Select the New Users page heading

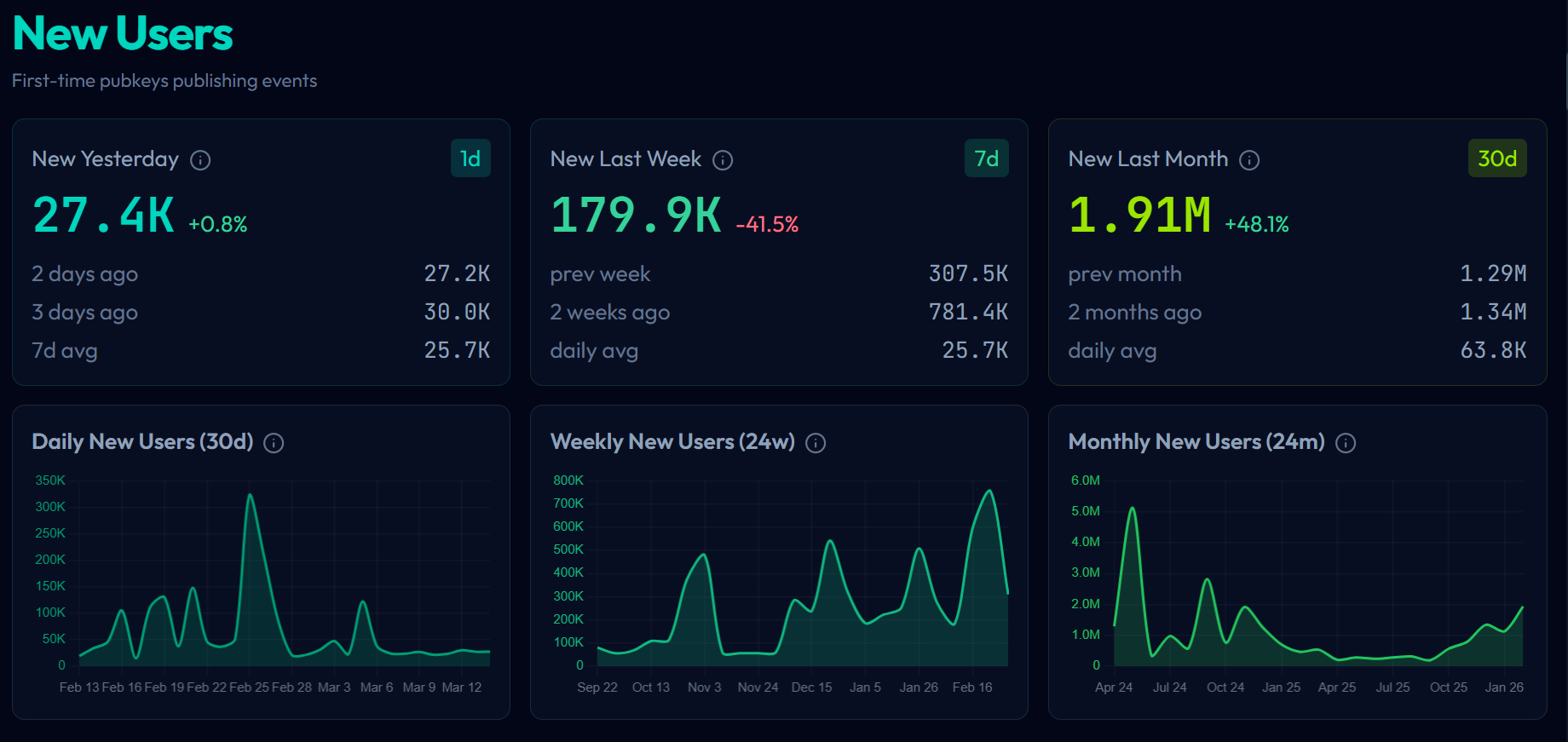[123, 34]
